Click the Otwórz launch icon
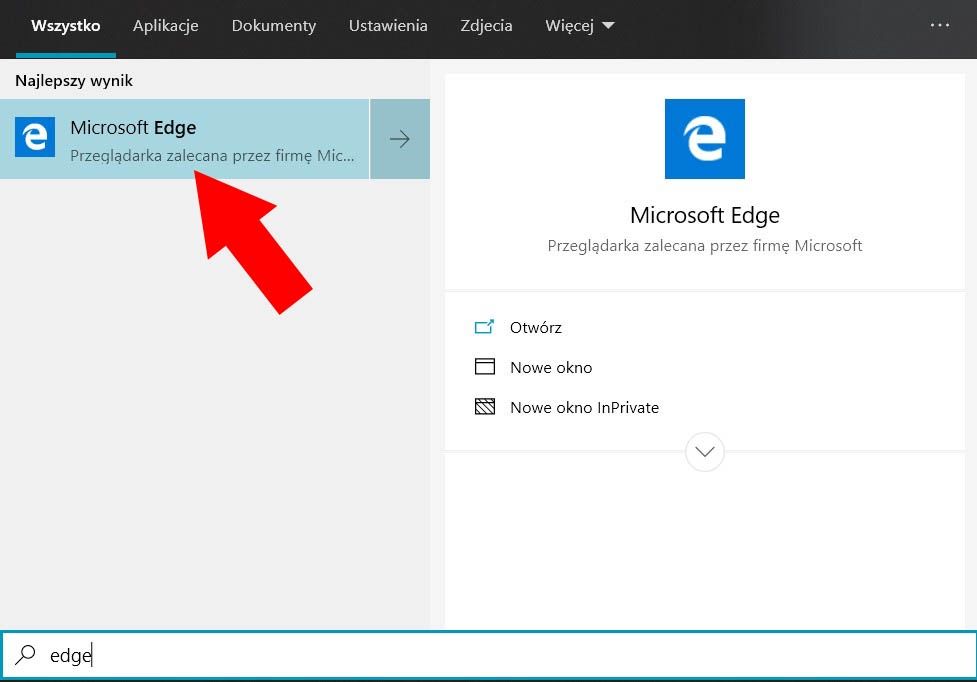The height and width of the screenshot is (682, 977). pyautogui.click(x=484, y=327)
